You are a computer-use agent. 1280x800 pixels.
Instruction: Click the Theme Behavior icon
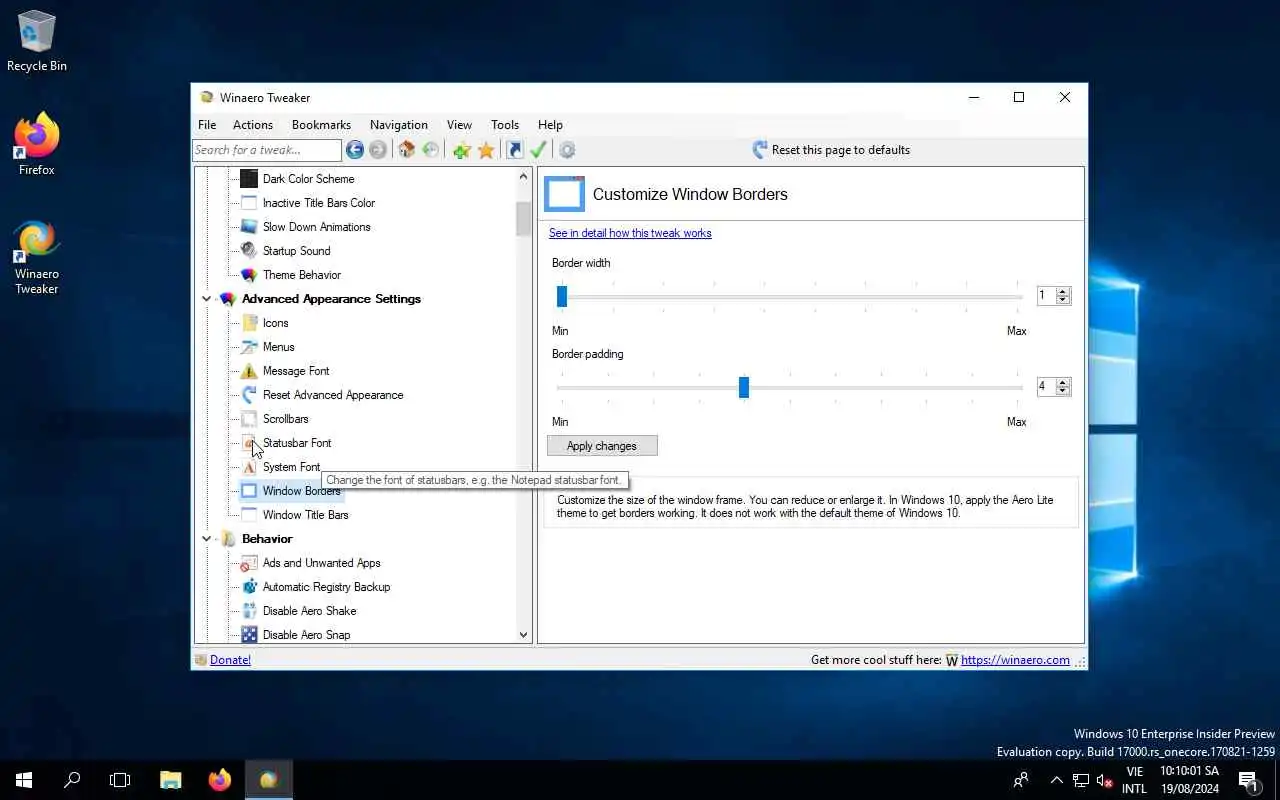coord(249,275)
